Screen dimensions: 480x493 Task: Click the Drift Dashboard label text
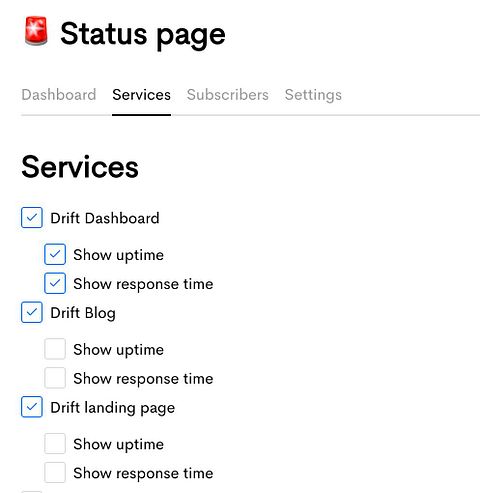[105, 218]
